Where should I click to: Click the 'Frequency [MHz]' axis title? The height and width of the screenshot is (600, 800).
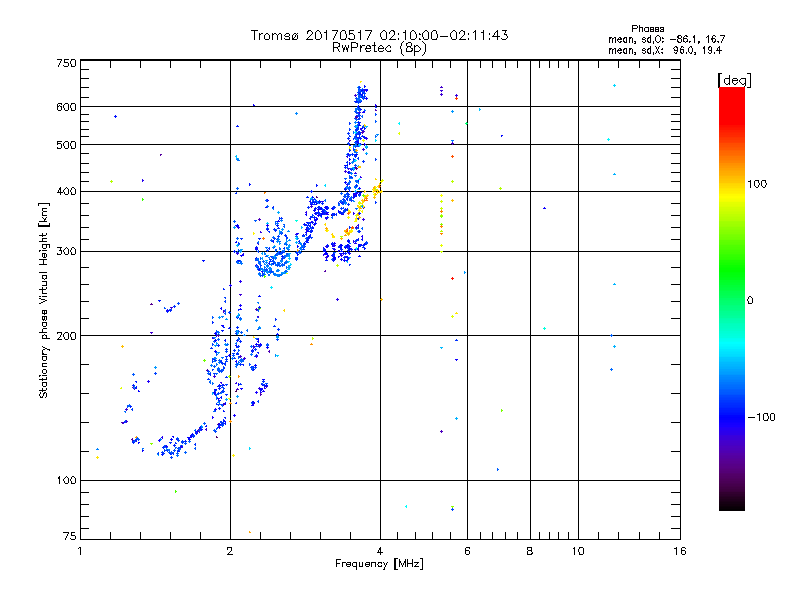(379, 564)
